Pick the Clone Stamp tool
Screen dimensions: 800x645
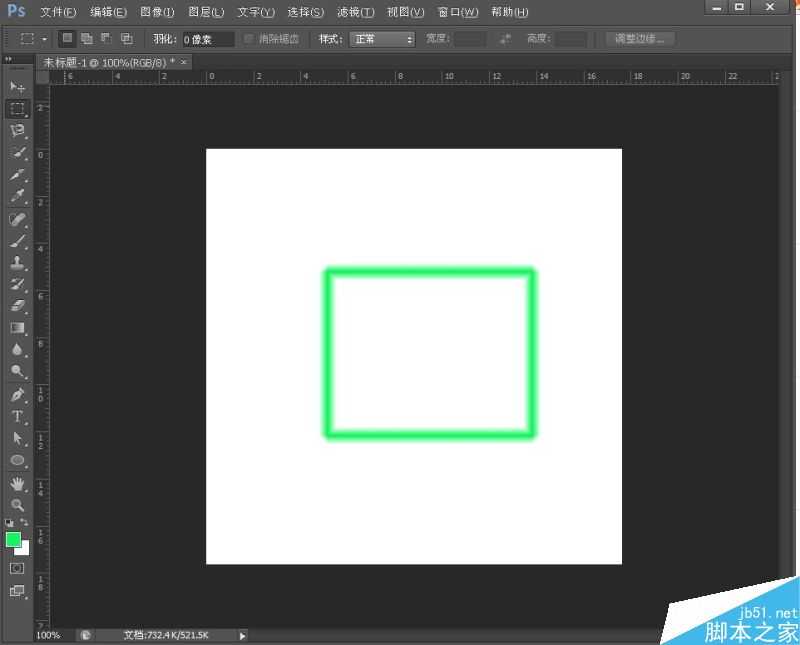coord(17,263)
